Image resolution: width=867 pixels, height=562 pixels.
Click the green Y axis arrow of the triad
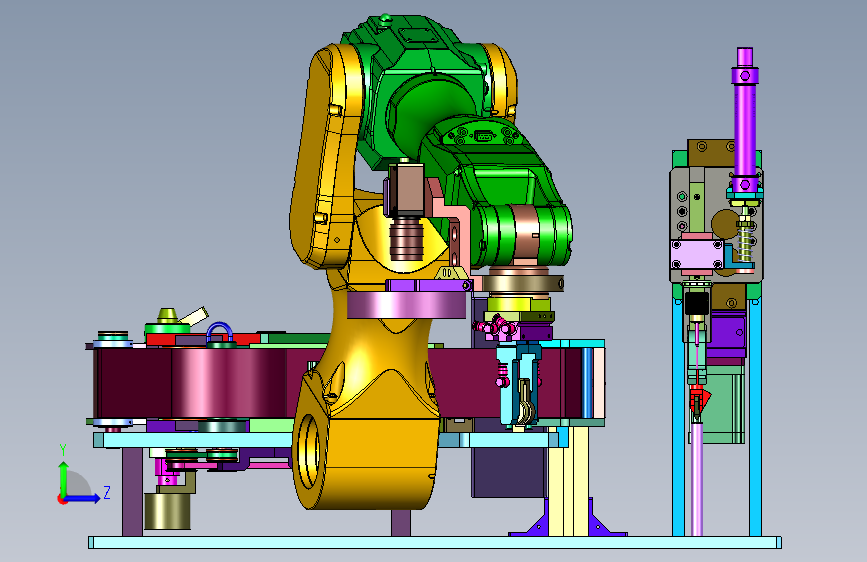click(x=64, y=477)
